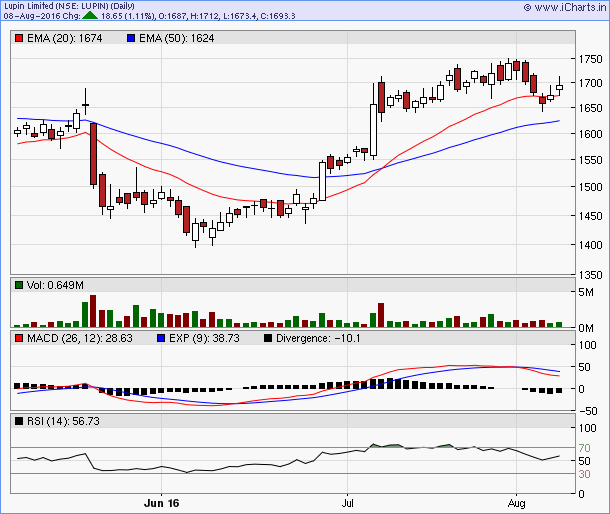
Task: Click the 1400 price axis label
Action: 590,245
